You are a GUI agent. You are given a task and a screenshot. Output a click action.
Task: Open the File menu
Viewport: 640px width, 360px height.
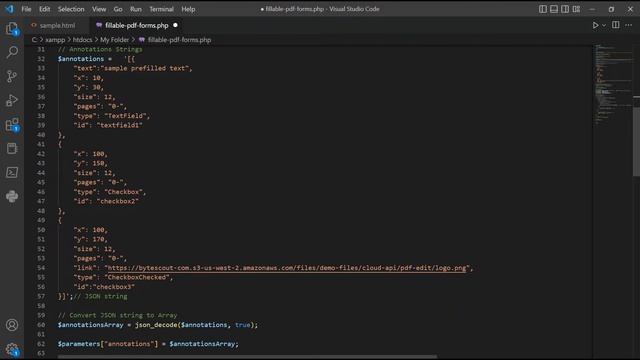[x=27, y=9]
